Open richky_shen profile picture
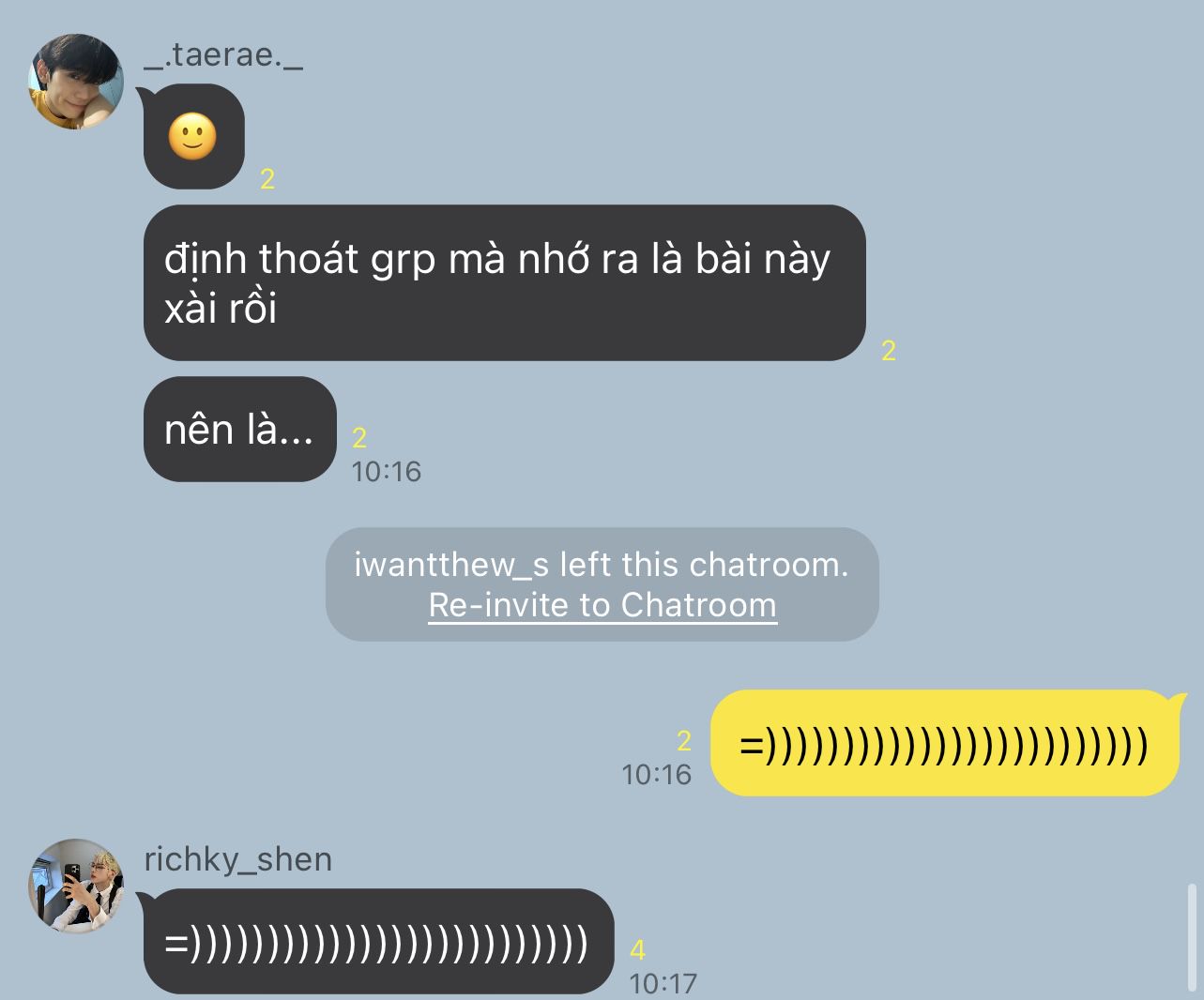1204x1000 pixels. point(75,886)
